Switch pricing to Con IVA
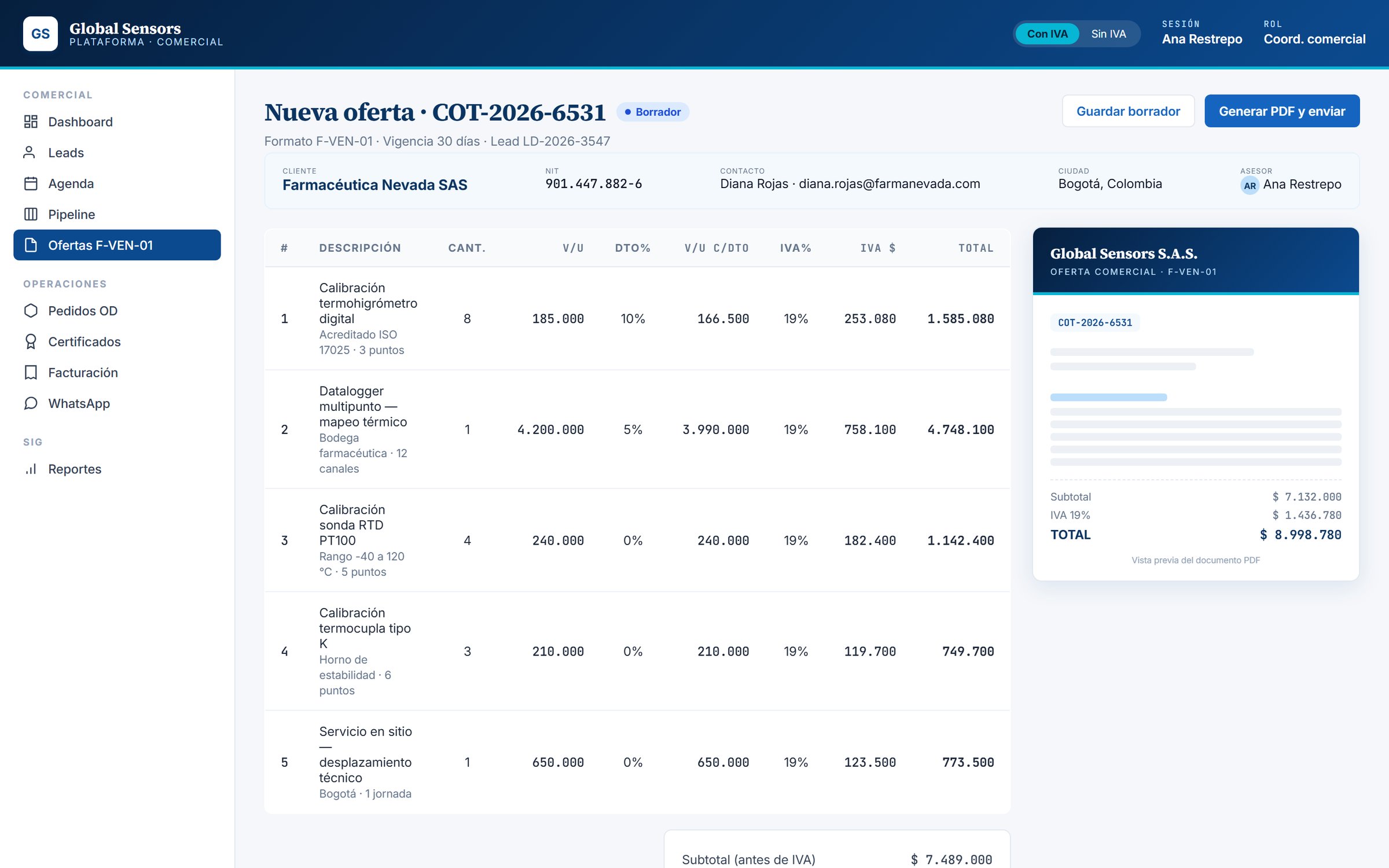This screenshot has height=868, width=1389. [x=1047, y=34]
